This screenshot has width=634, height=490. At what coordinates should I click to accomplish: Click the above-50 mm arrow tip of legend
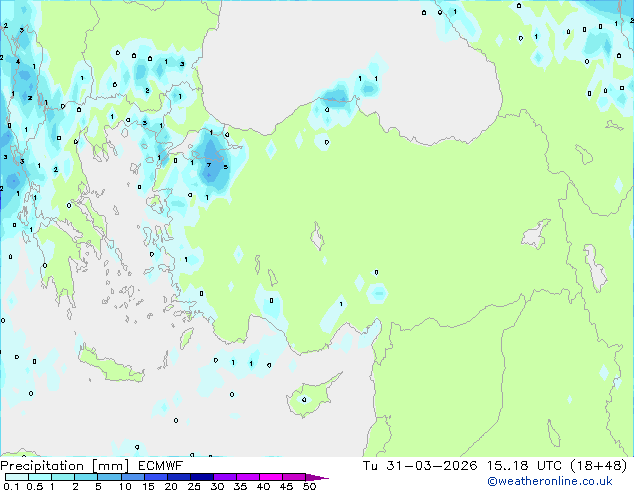(x=317, y=477)
